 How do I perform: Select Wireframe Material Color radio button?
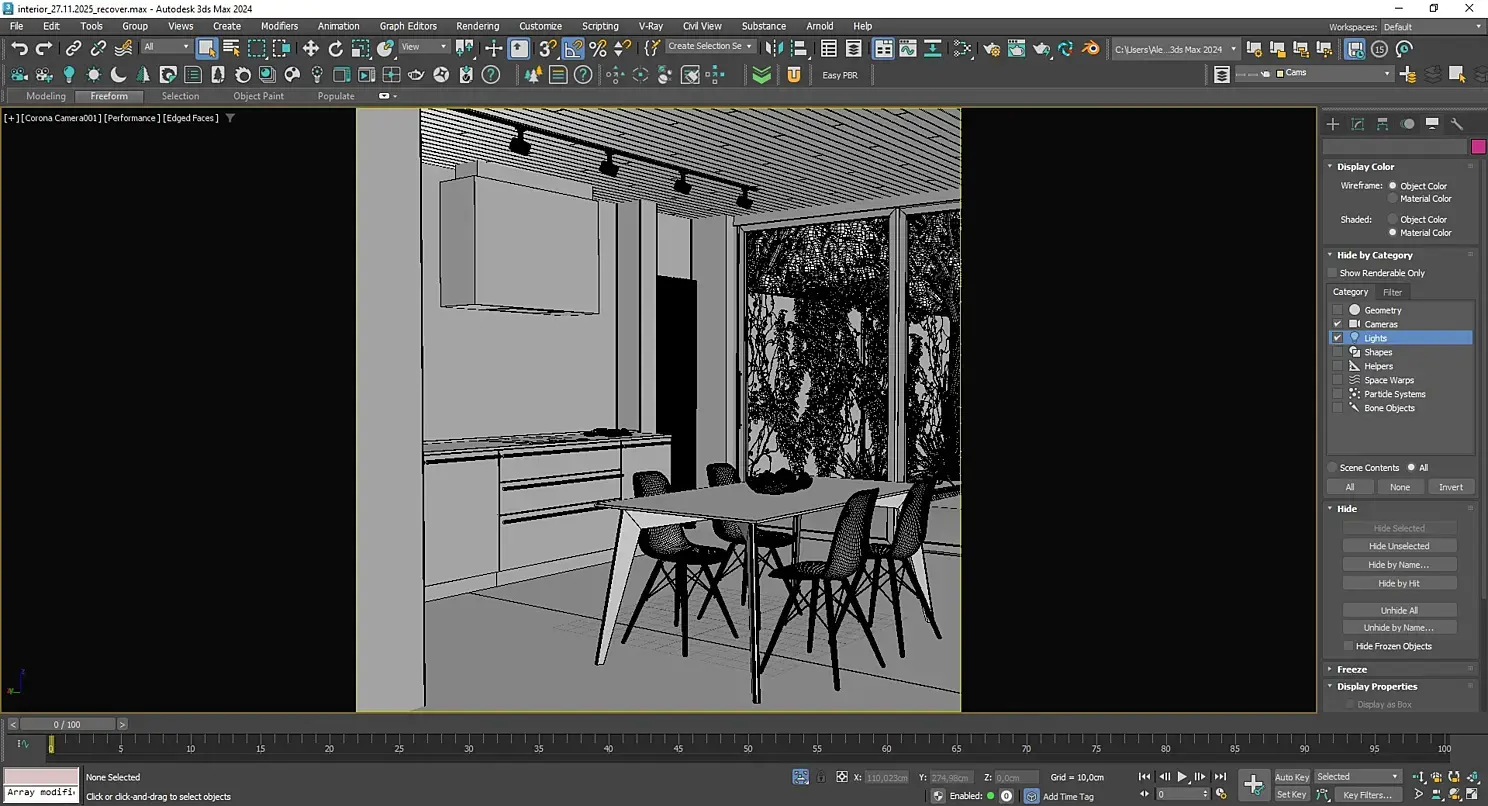tap(1393, 199)
